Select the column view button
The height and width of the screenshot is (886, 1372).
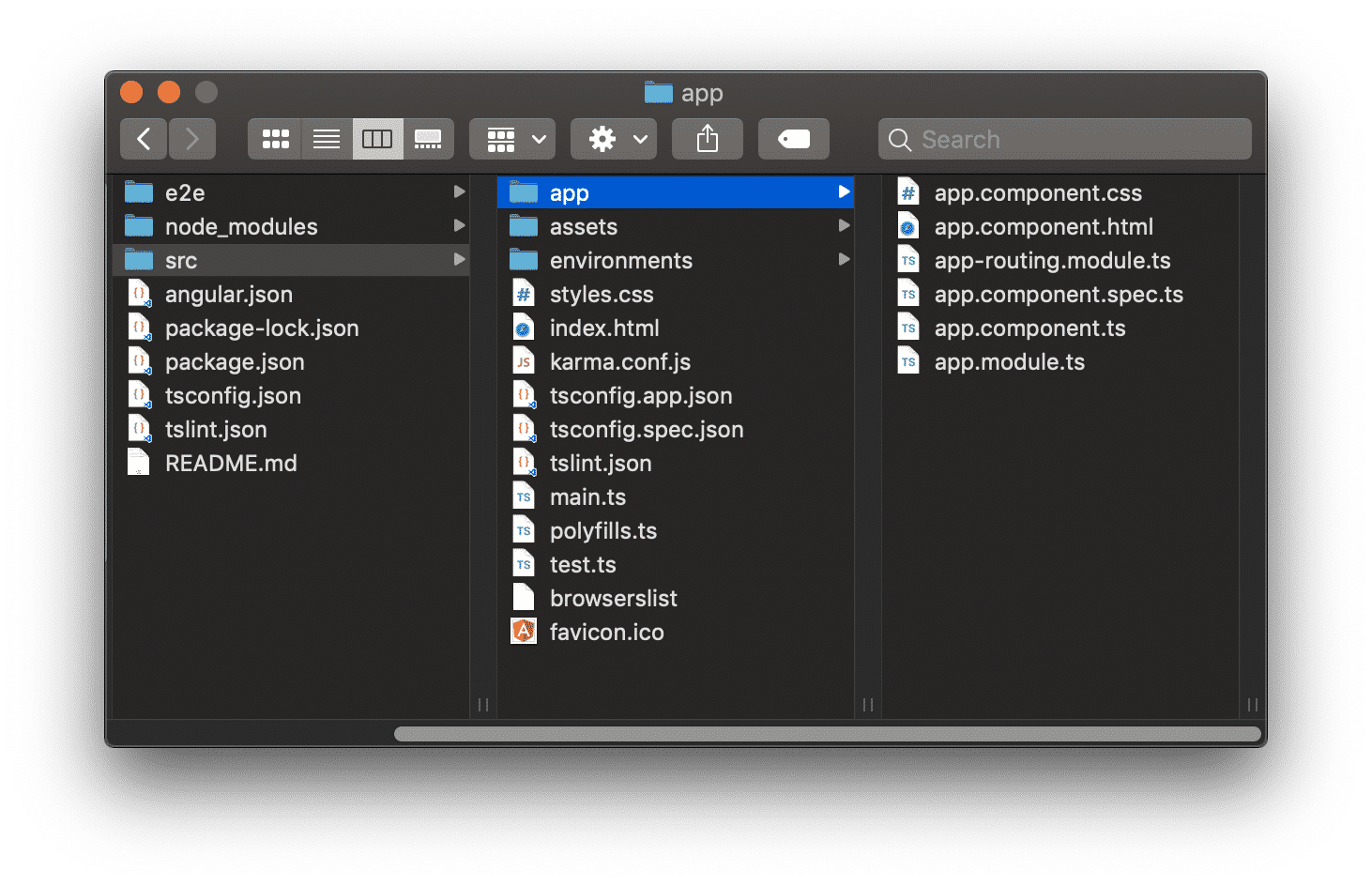pos(377,140)
